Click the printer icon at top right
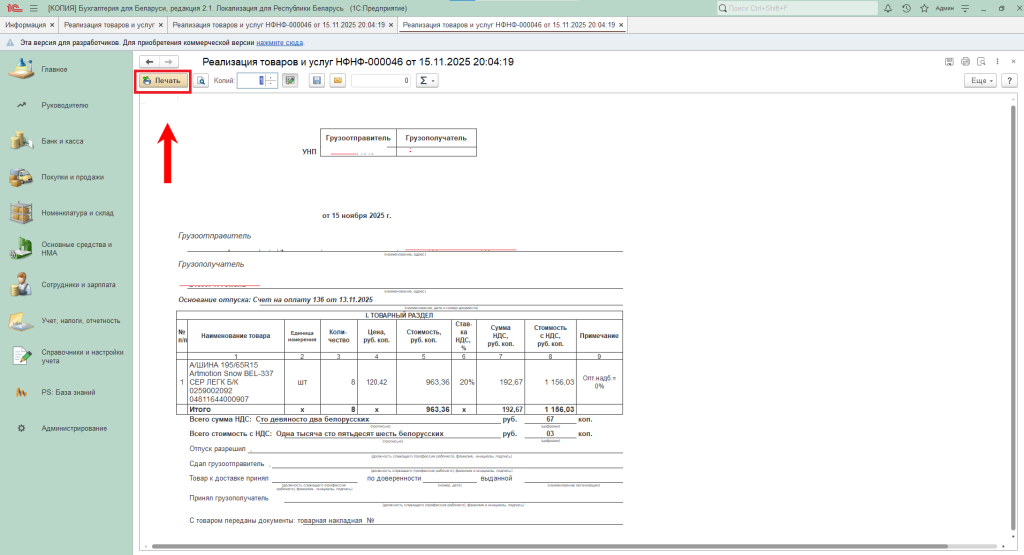Screen dimensions: 1024x555 pos(965,62)
